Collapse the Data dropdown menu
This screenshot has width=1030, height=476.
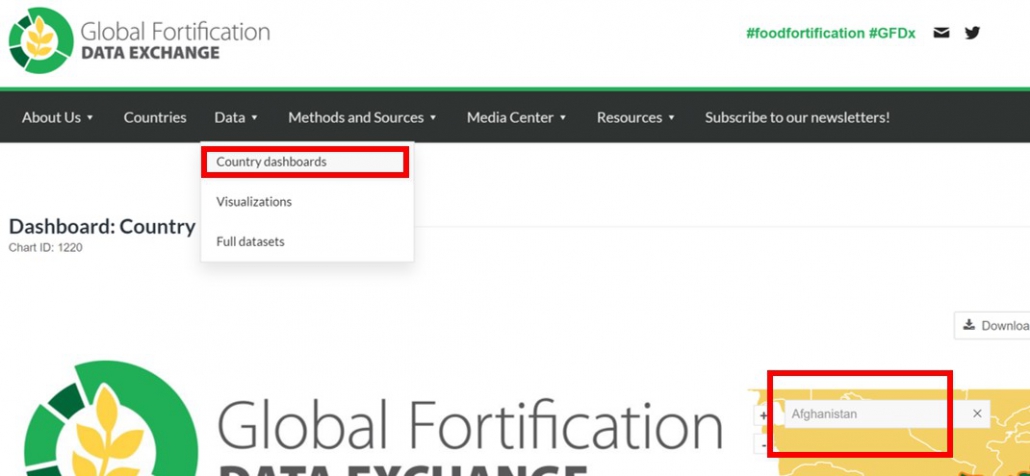pos(236,118)
